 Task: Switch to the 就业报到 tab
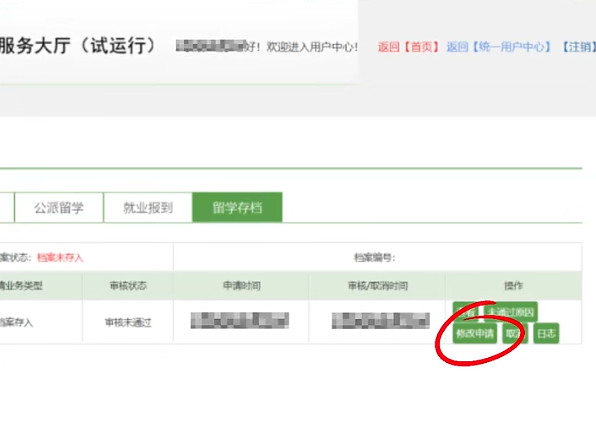[x=148, y=208]
